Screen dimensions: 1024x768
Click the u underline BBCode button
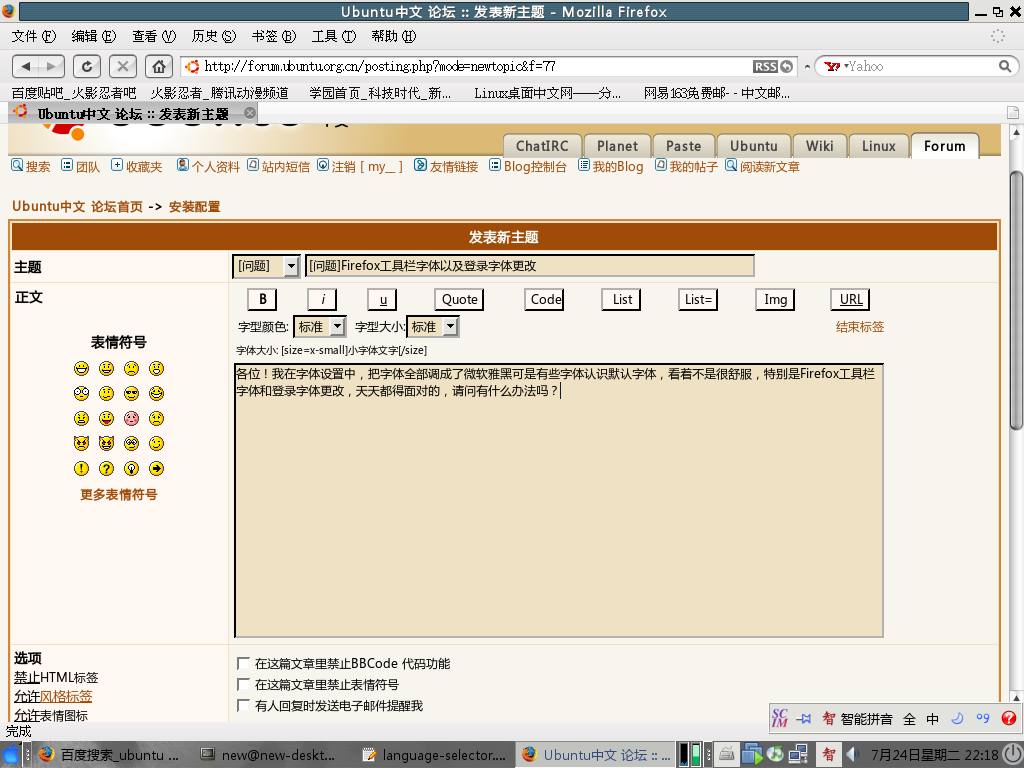click(383, 299)
